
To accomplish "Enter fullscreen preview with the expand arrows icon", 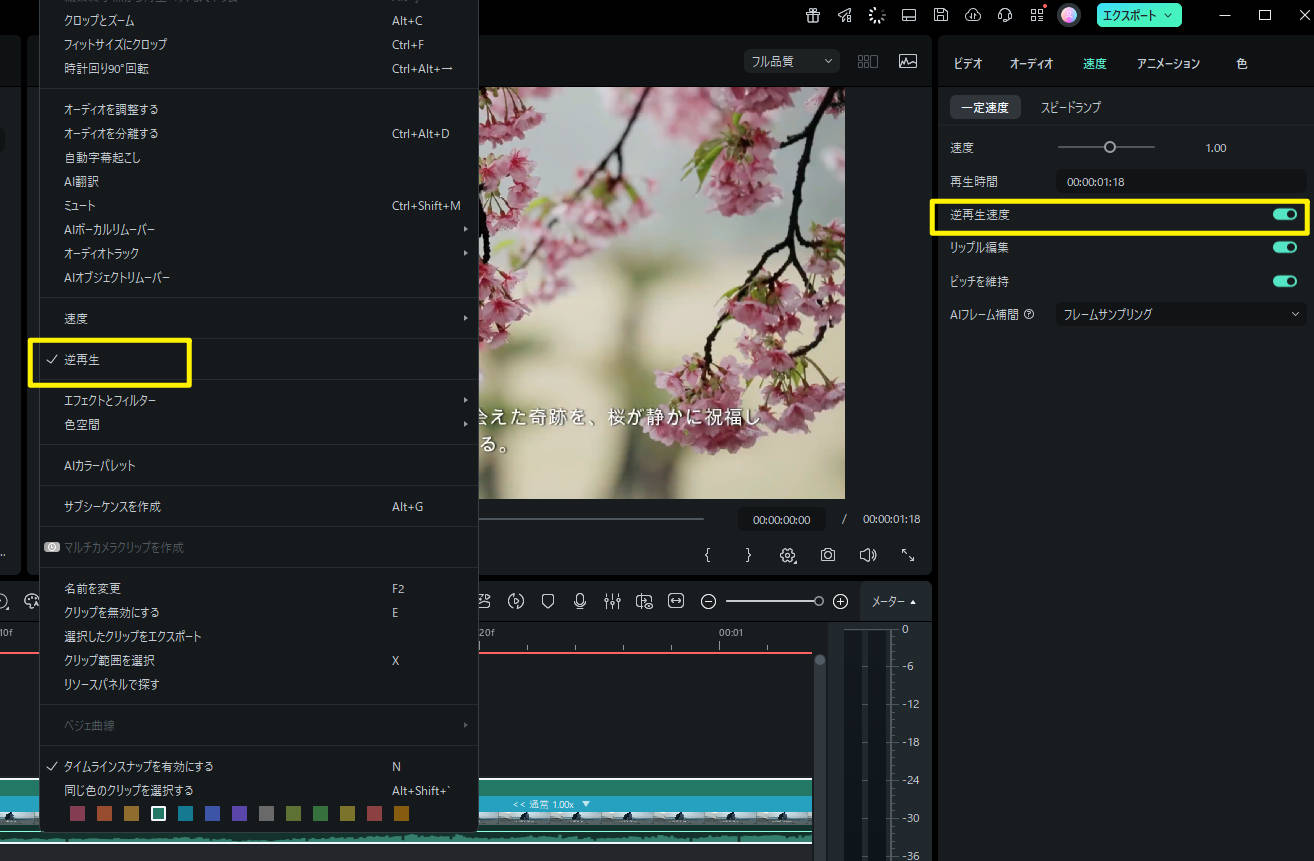I will click(908, 555).
